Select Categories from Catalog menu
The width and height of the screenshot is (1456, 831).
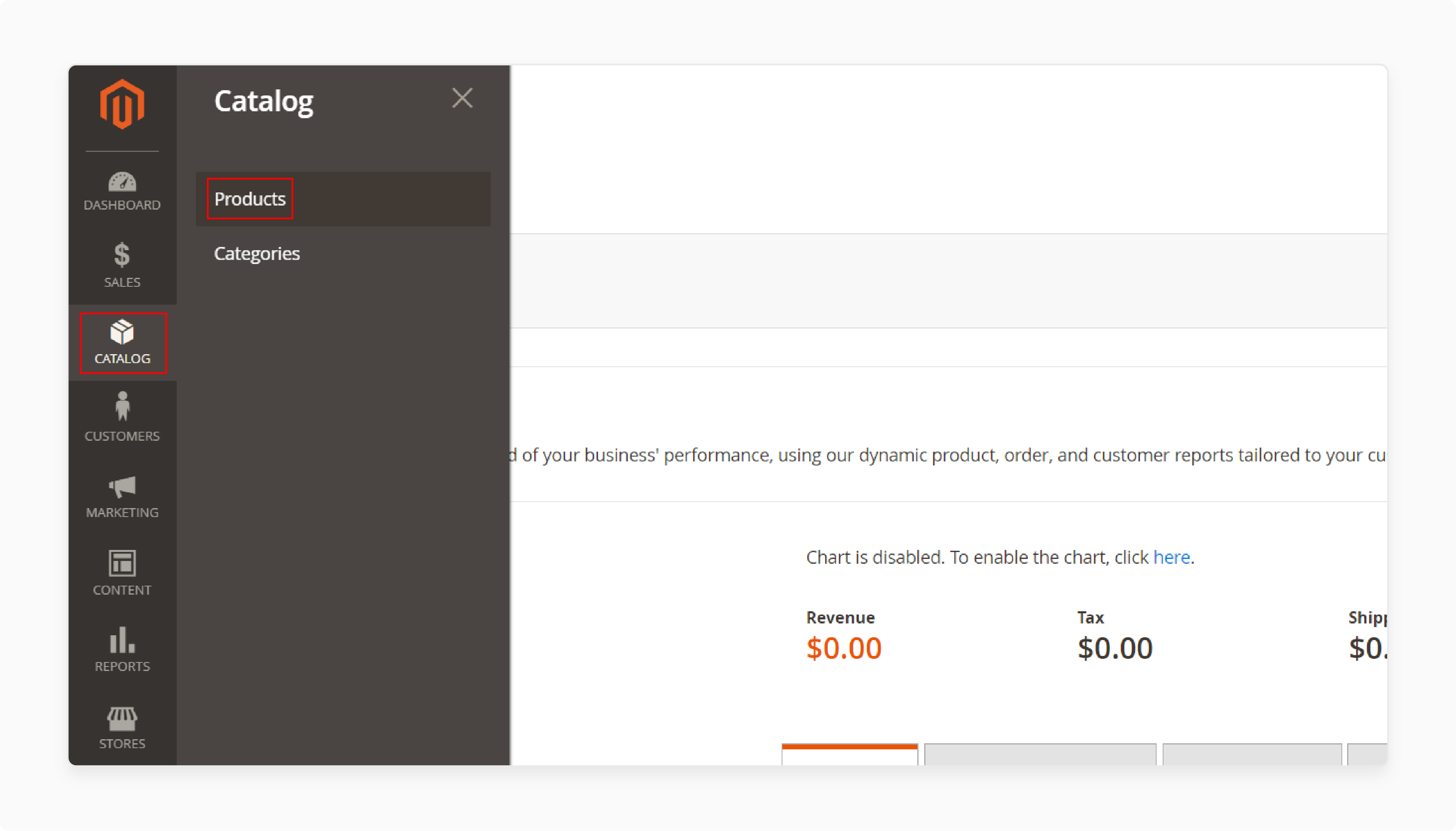(258, 253)
